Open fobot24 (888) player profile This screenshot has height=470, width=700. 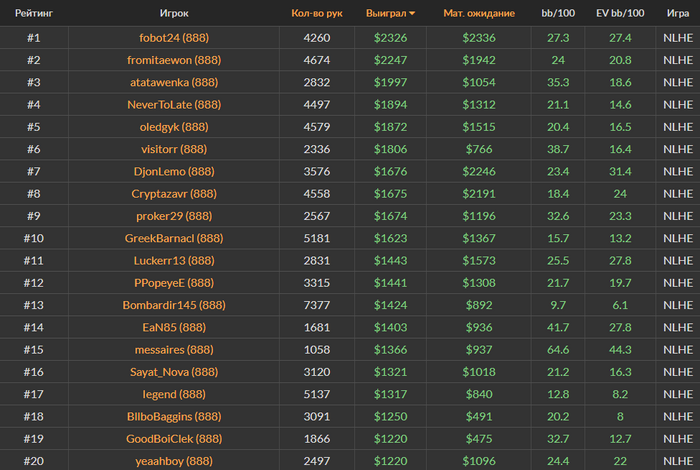(x=174, y=37)
